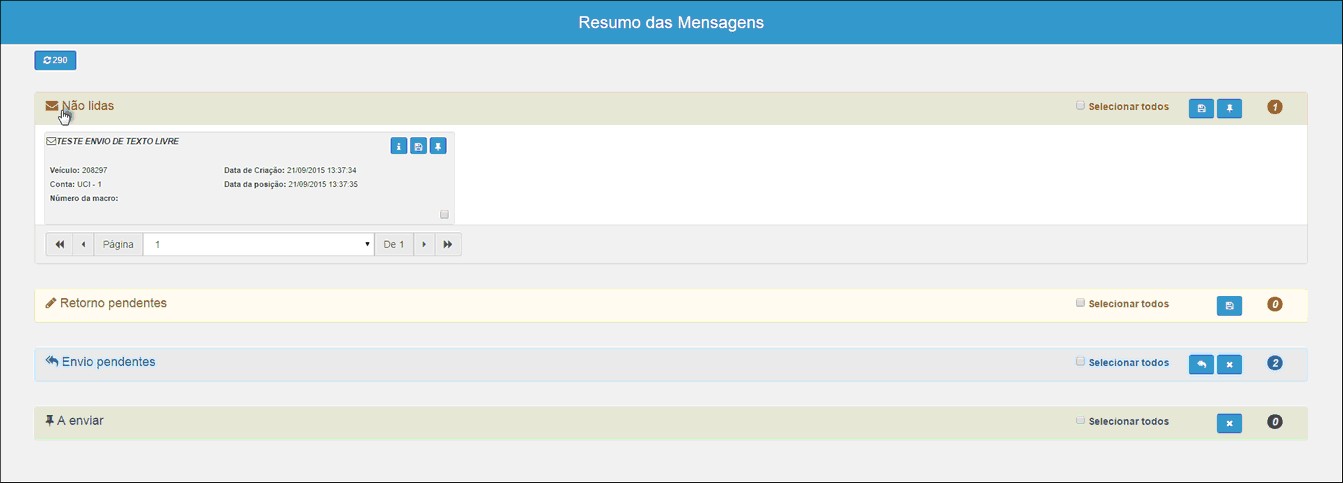The height and width of the screenshot is (483, 1343).
Task: Open the Página number dropdown
Action: [259, 244]
